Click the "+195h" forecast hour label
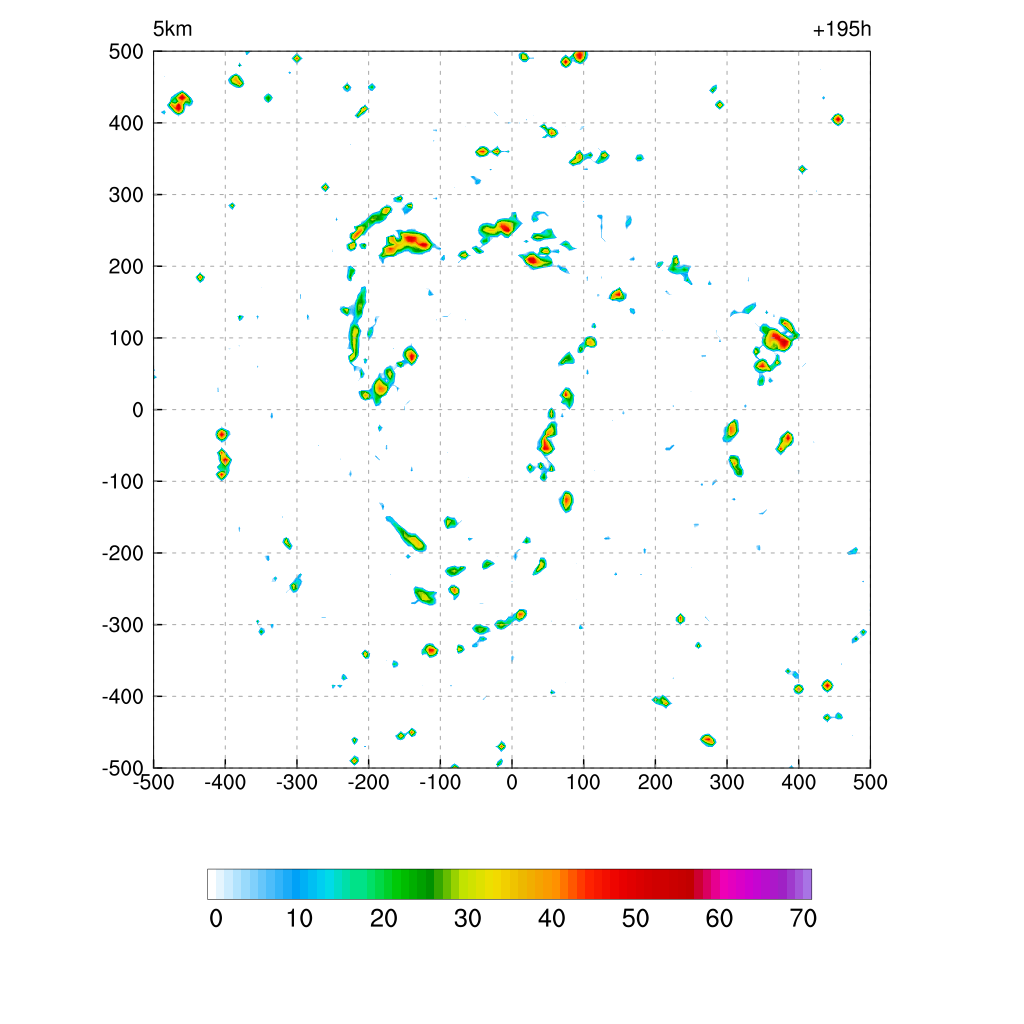 pyautogui.click(x=842, y=29)
